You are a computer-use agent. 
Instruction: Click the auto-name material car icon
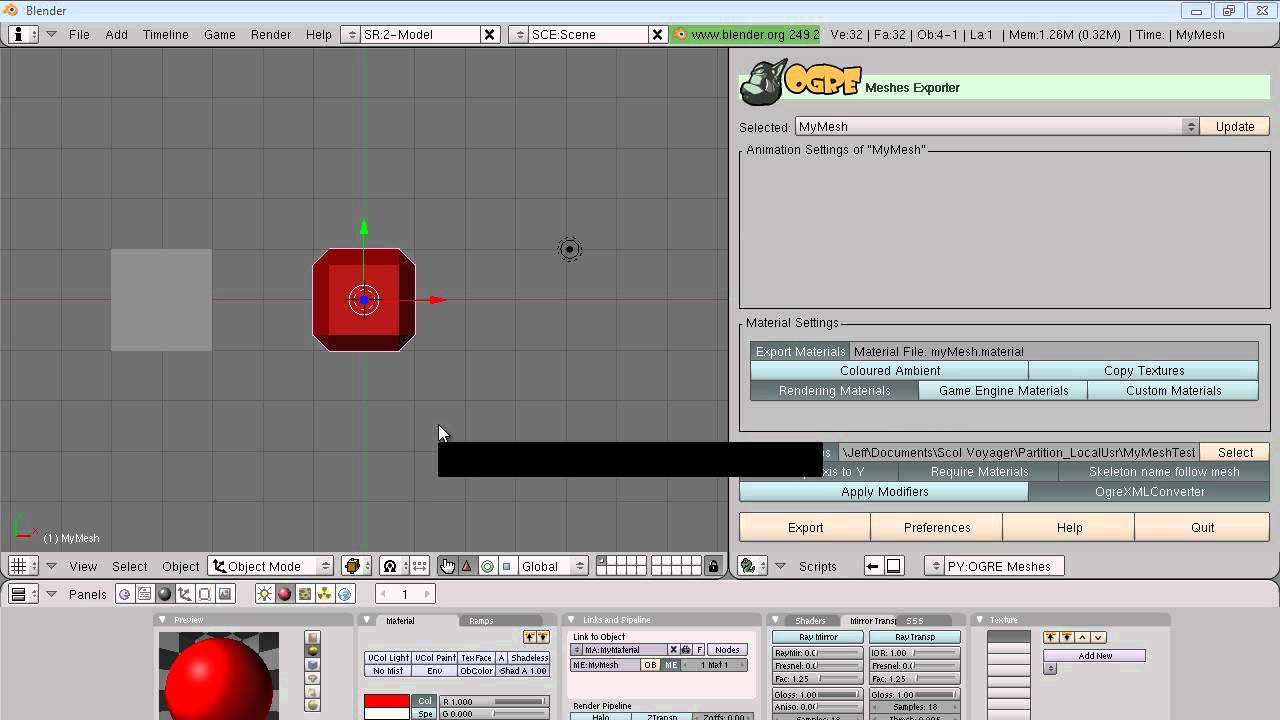pos(686,650)
